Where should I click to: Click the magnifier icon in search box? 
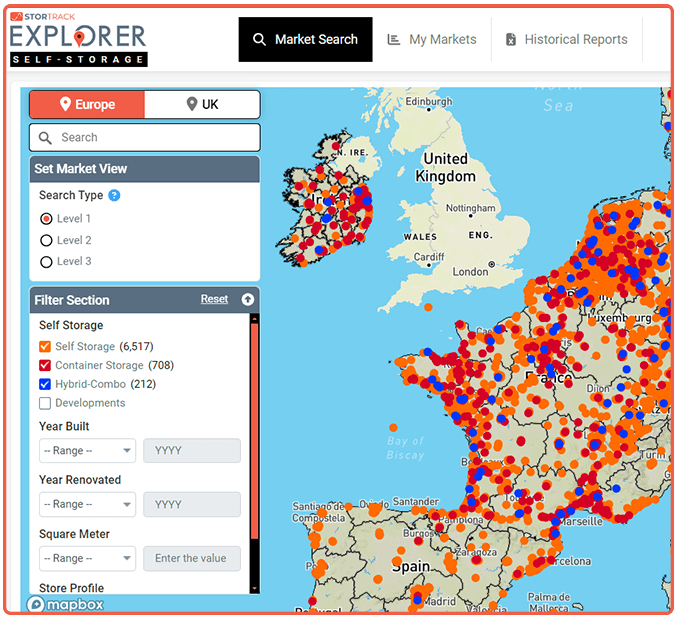45,138
